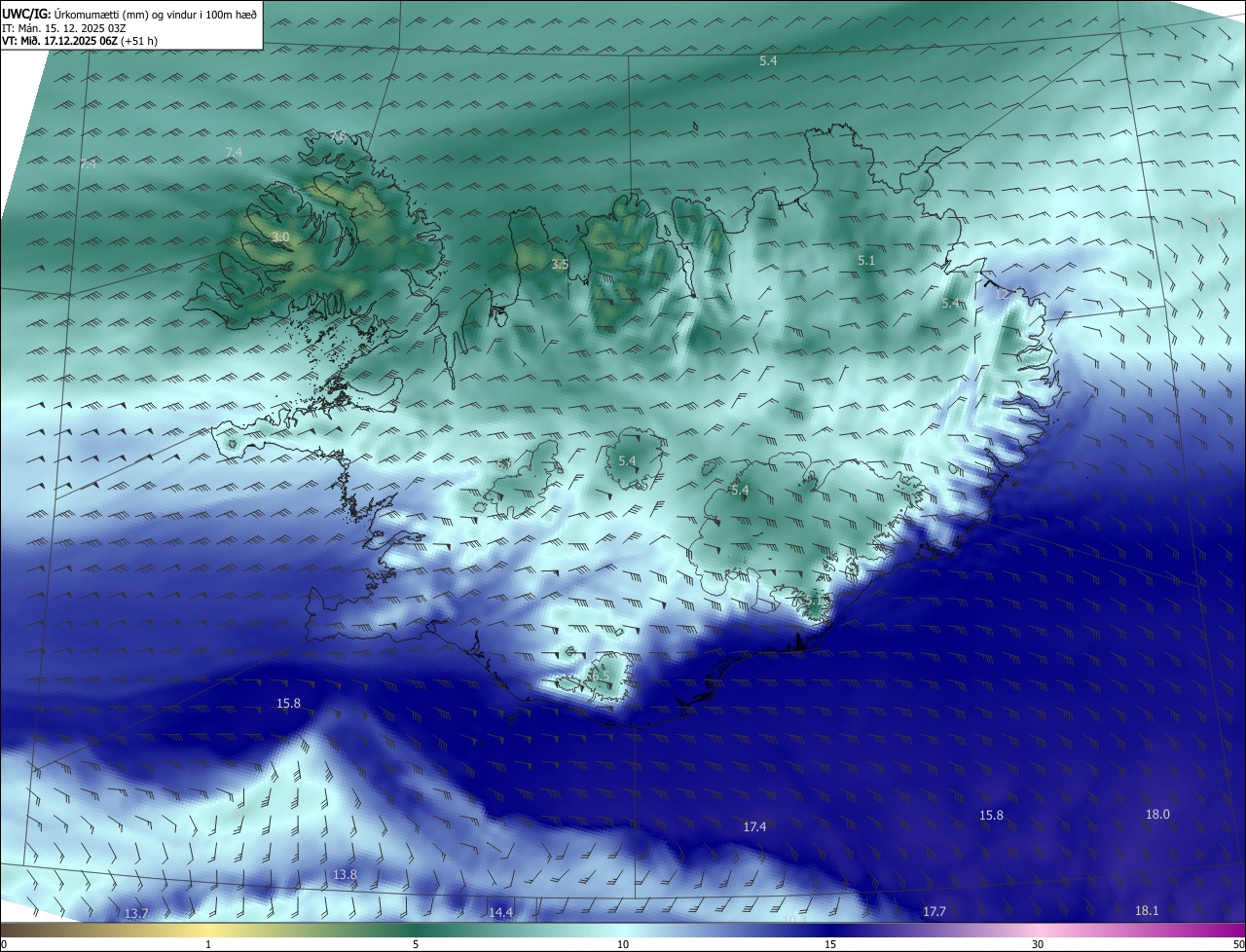Click the legend tick label '5'

click(x=416, y=944)
